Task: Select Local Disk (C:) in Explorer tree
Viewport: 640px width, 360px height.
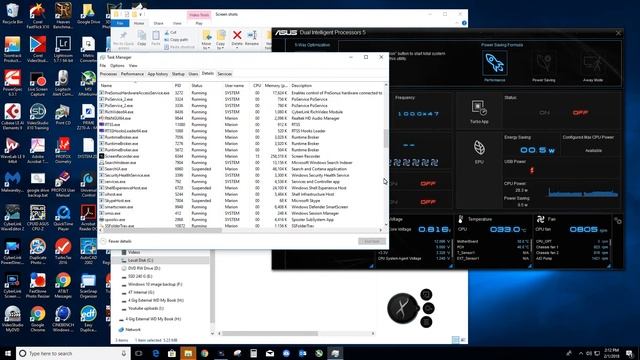Action: [140, 260]
